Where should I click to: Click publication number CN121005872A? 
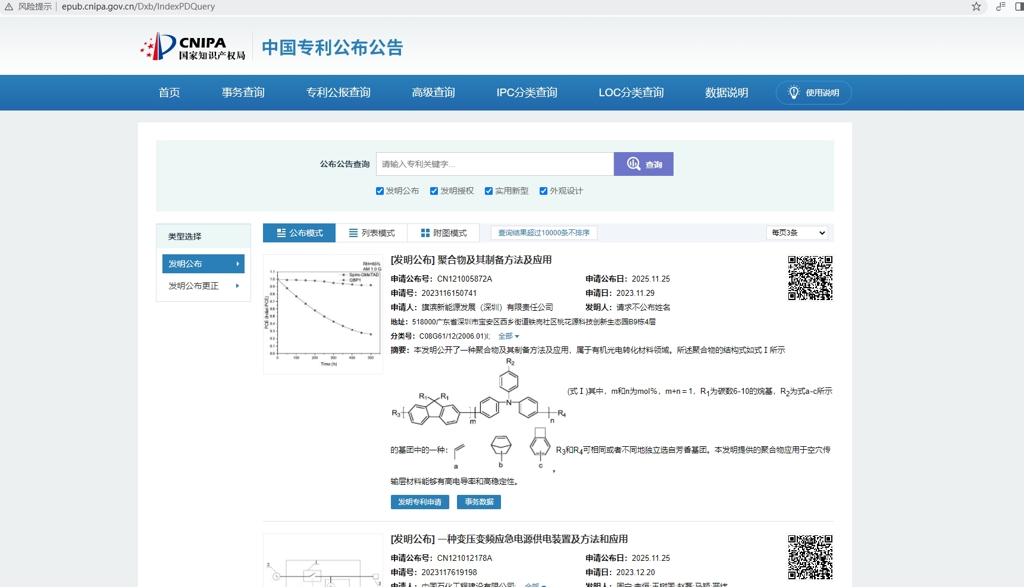pos(464,279)
